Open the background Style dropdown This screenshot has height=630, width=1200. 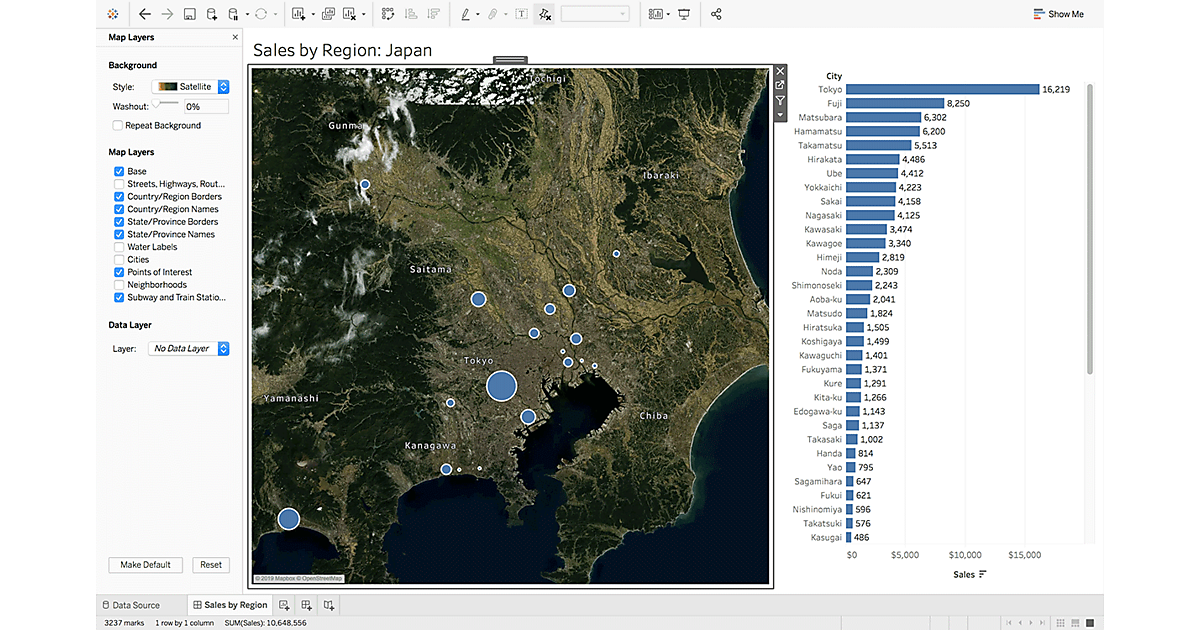tap(190, 87)
